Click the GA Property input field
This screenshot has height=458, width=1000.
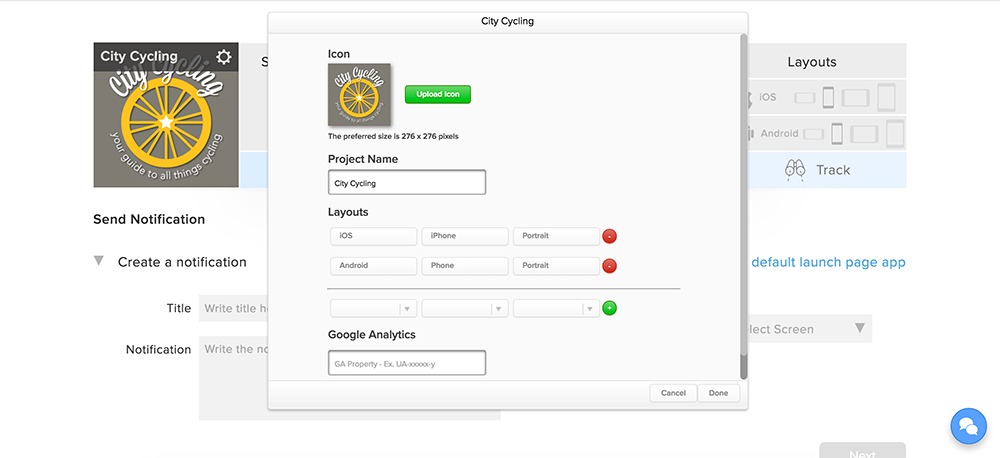[x=407, y=363]
